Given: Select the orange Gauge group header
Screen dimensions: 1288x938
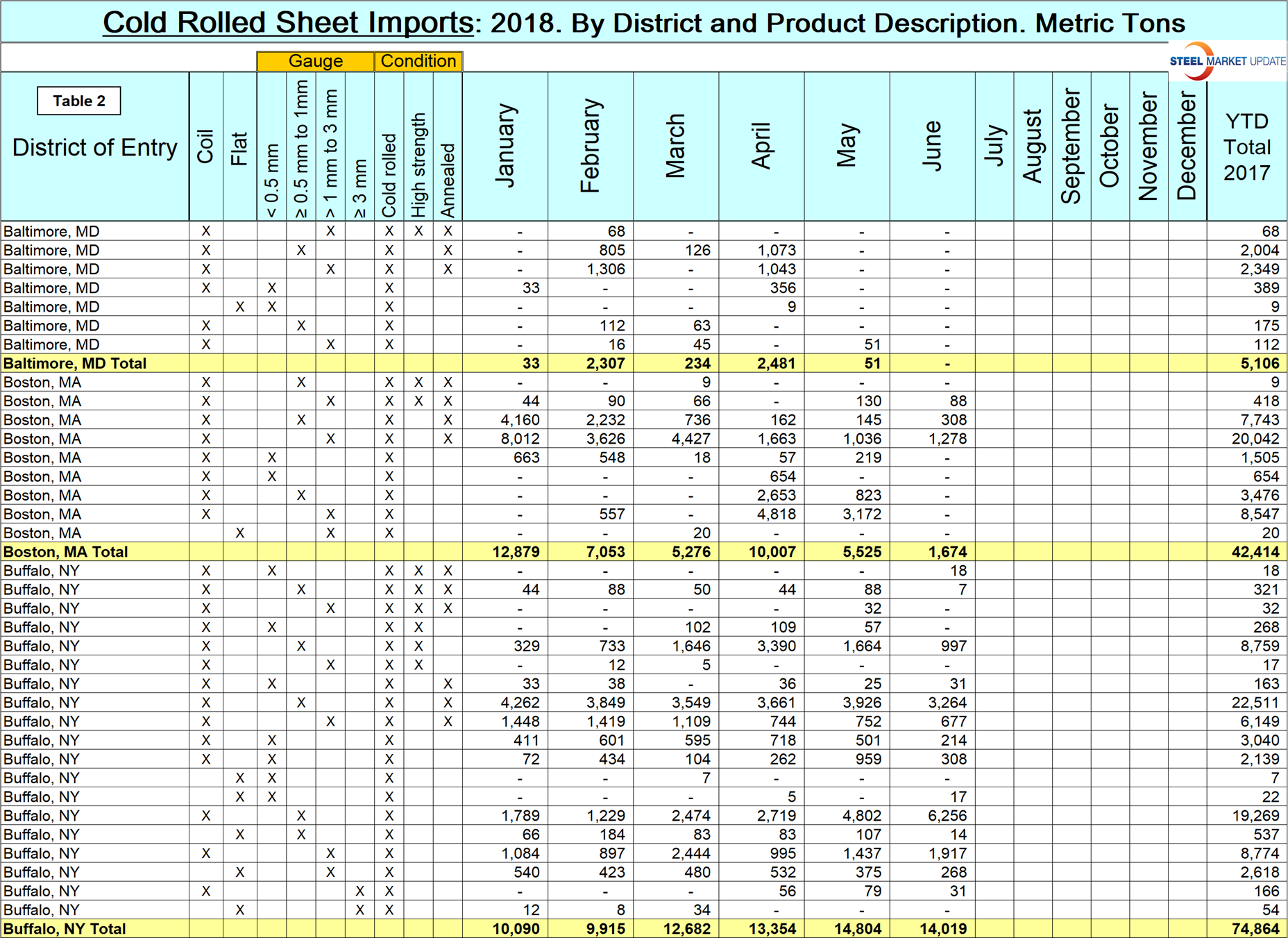Looking at the screenshot, I should [315, 61].
